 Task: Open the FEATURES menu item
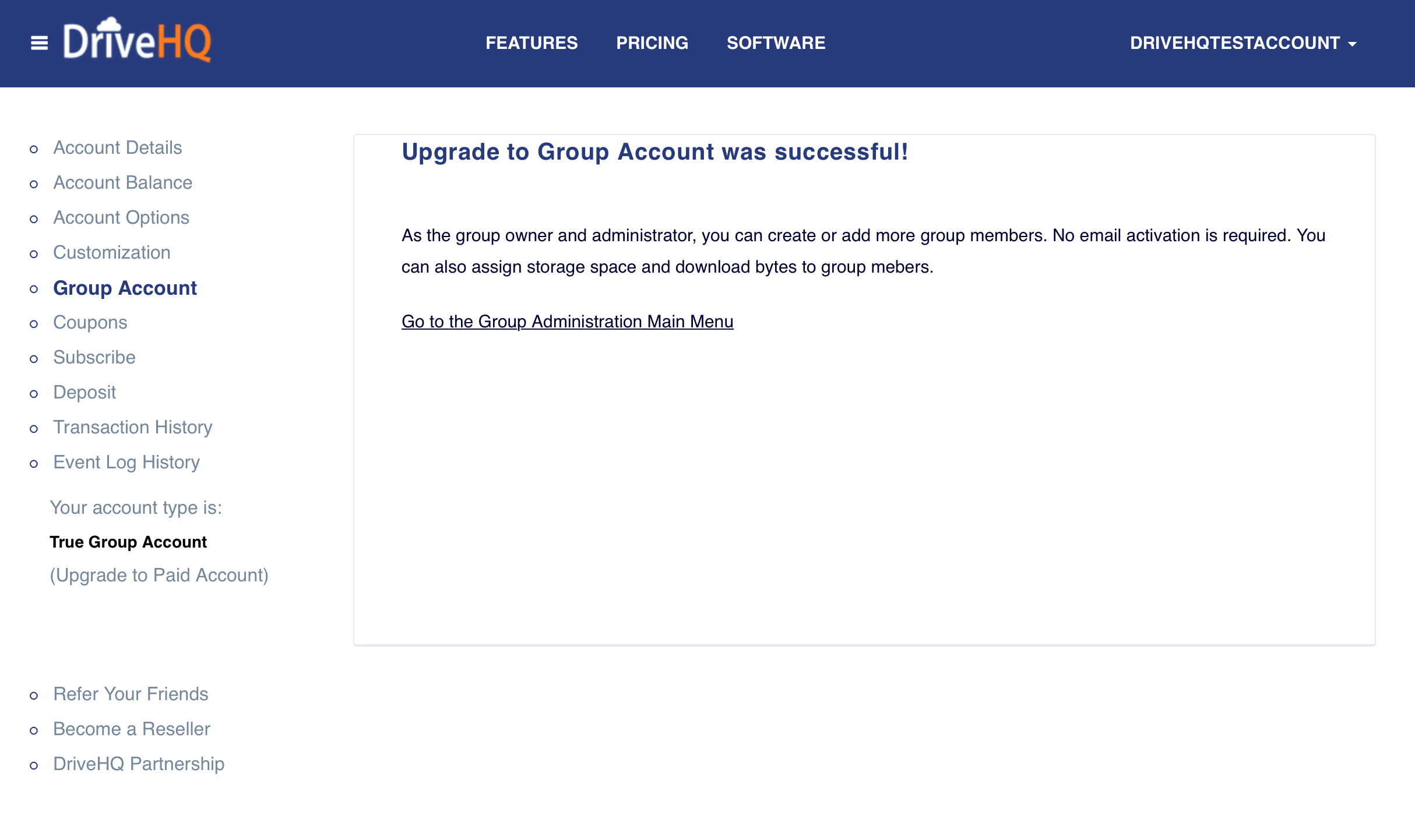point(531,43)
